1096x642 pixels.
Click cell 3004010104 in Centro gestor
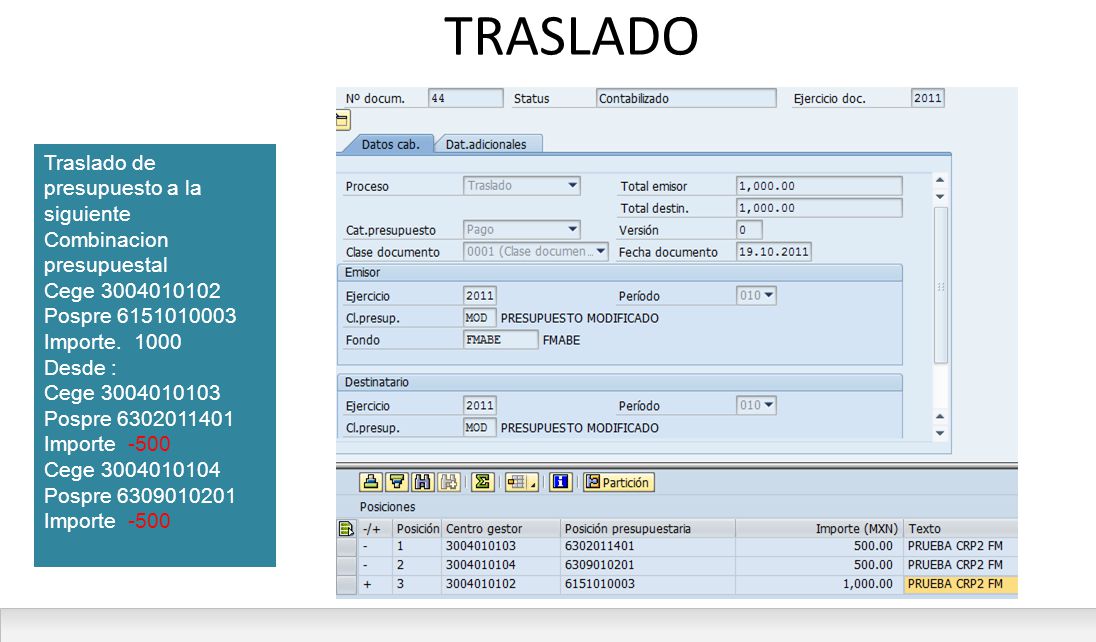tap(500, 565)
